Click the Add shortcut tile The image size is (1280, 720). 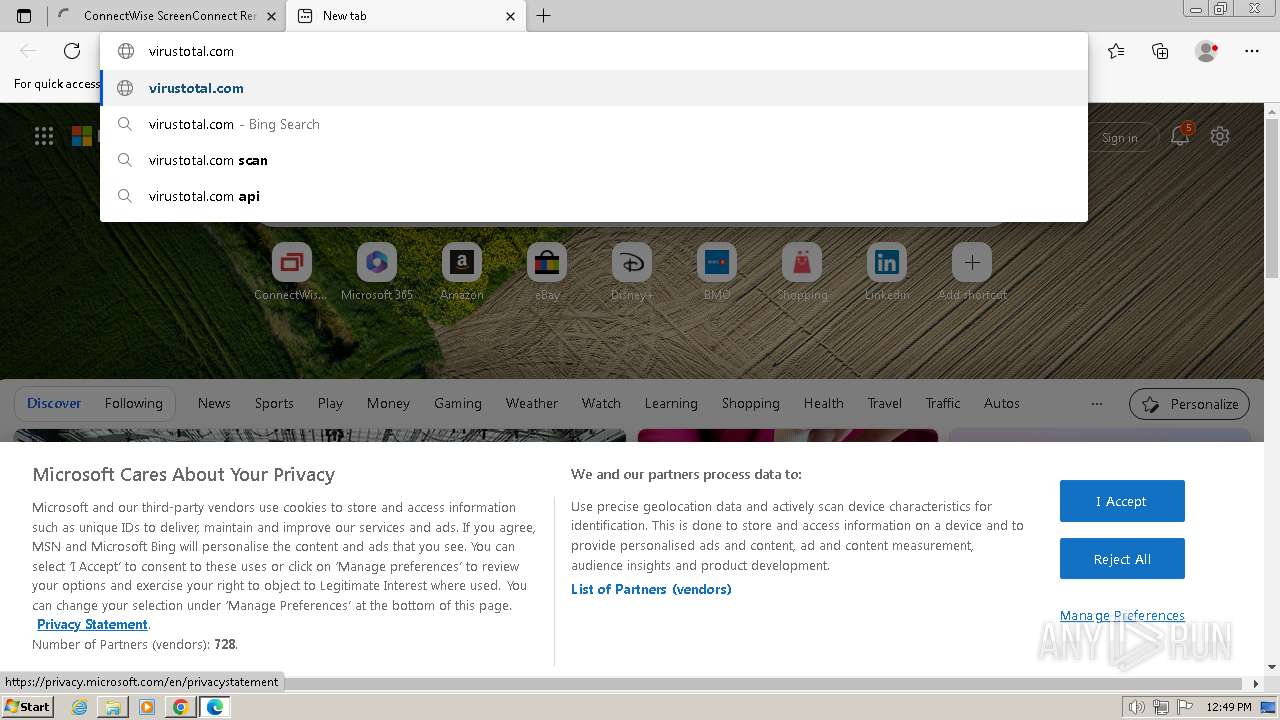[972, 272]
